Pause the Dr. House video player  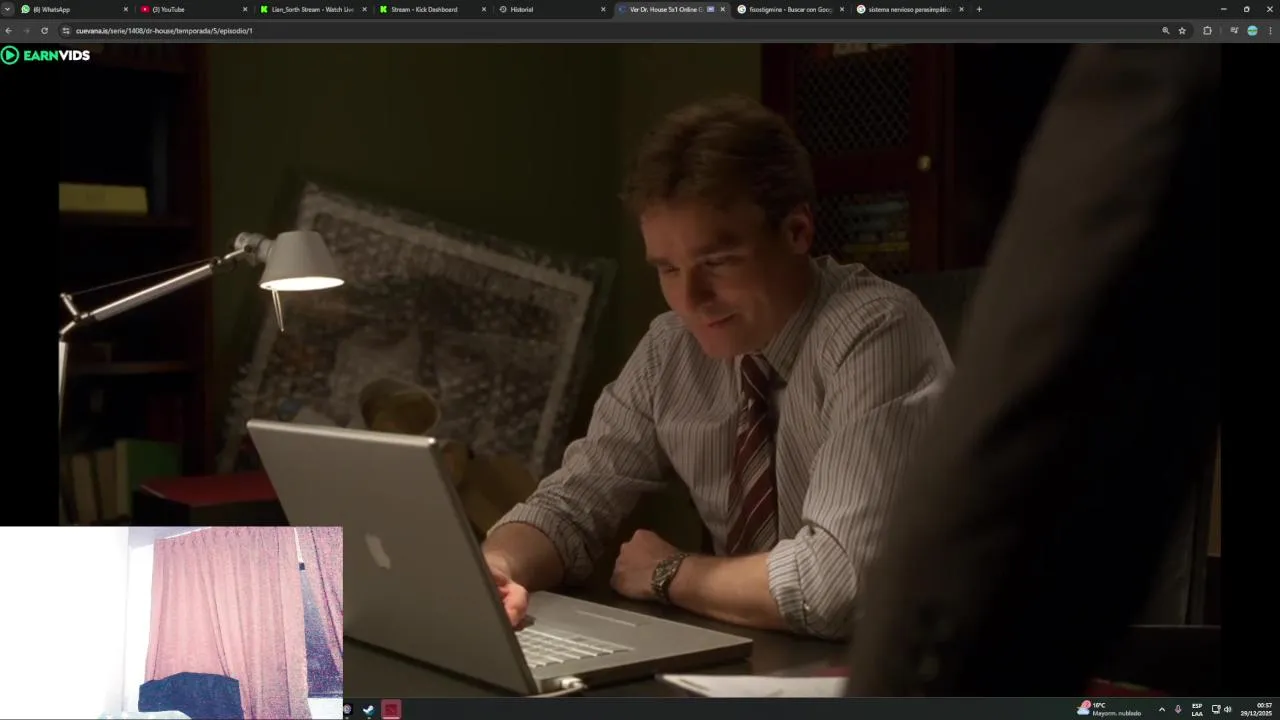[x=640, y=370]
